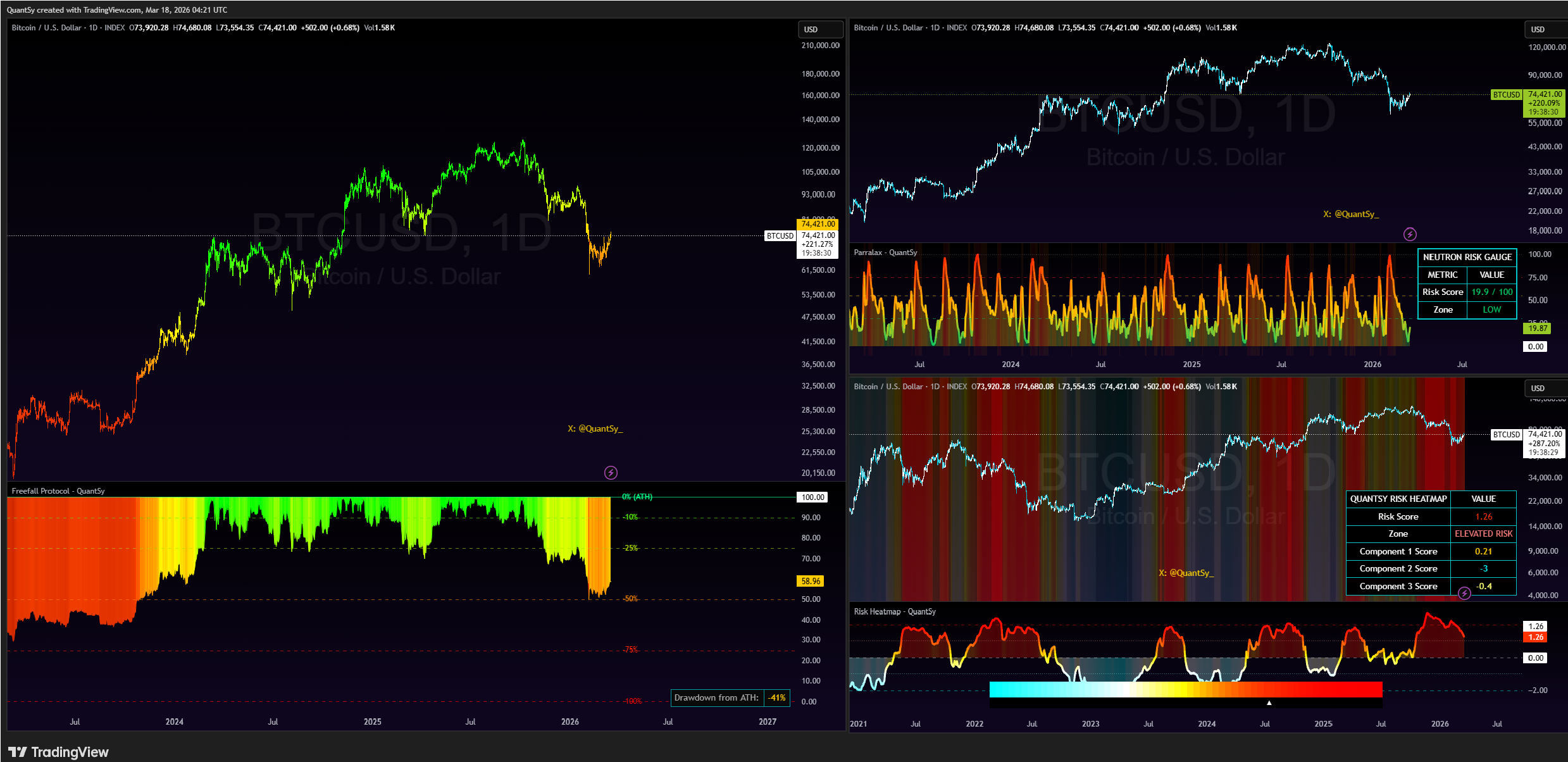This screenshot has width=1568, height=762.
Task: Click the lightning icon above the Parralax pane
Action: pyautogui.click(x=1410, y=234)
